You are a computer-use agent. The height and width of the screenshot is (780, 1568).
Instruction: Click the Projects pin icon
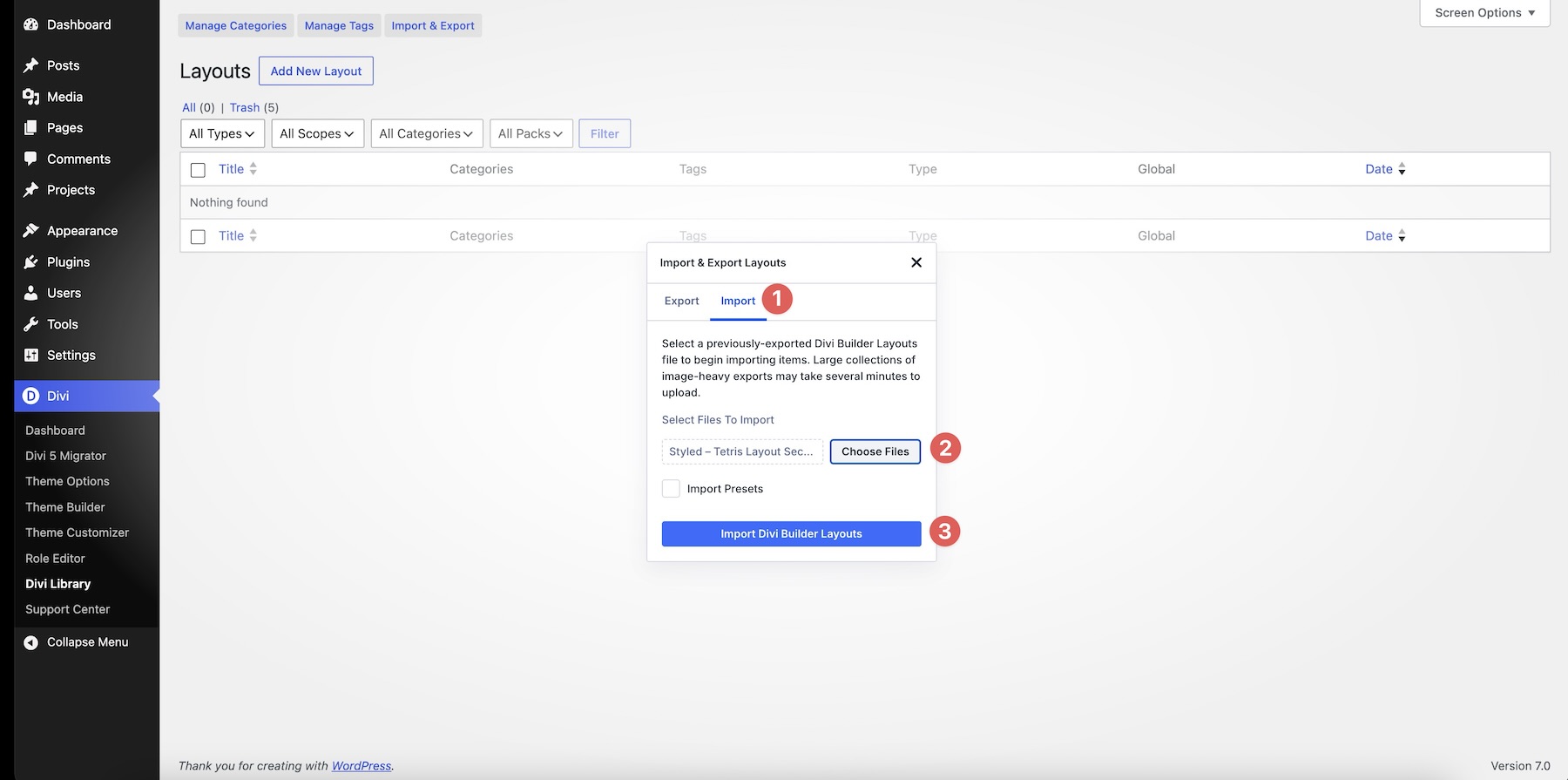31,190
